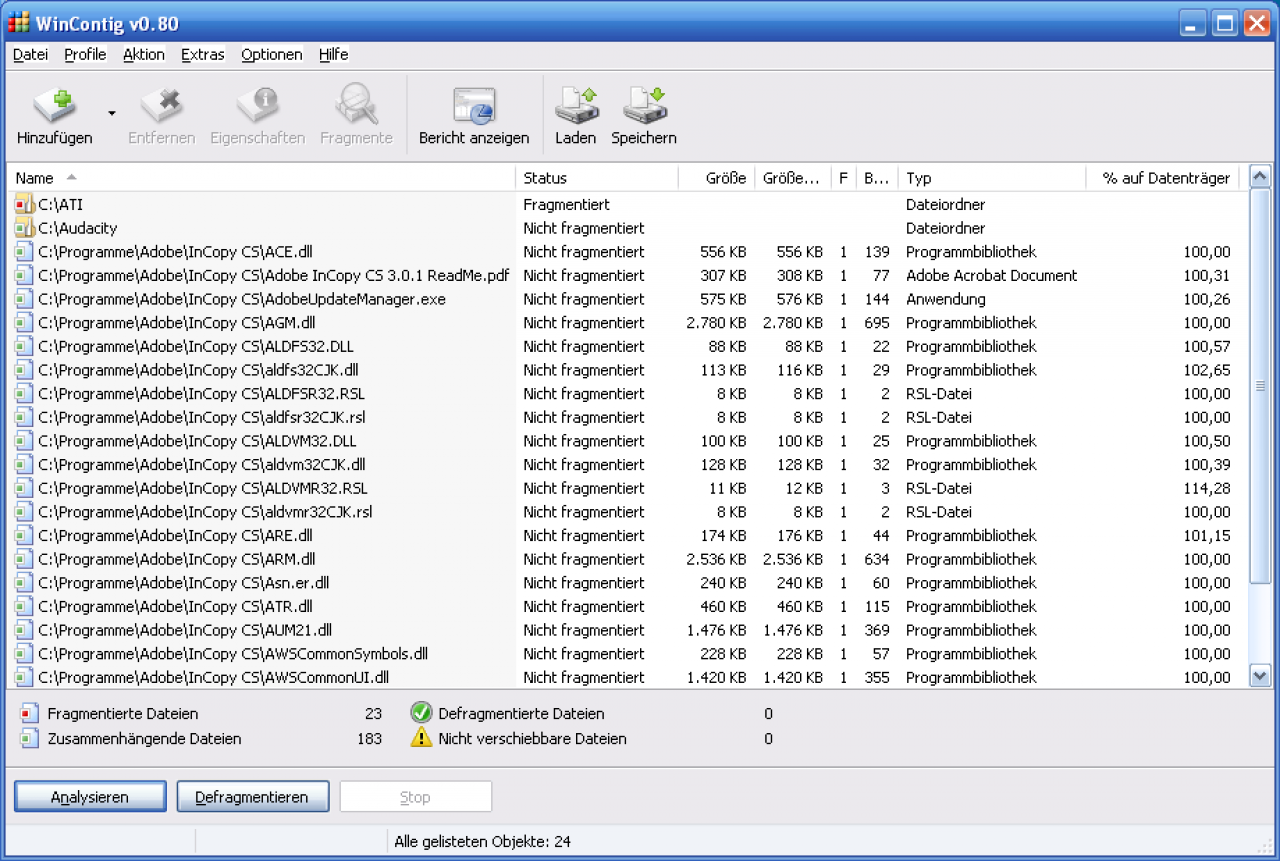Click the icon of AdobeUpdateManager.exe
Image resolution: width=1280 pixels, height=861 pixels.
(x=25, y=299)
